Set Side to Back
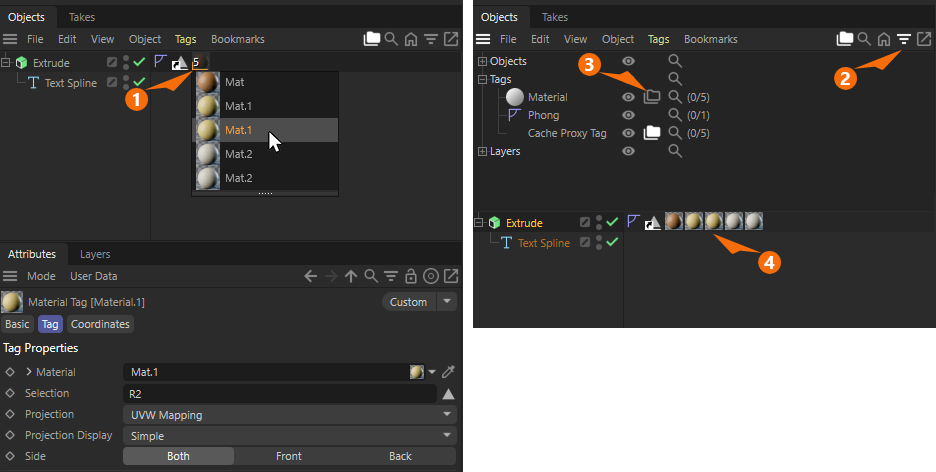Screen dimensions: 936x472 [400, 456]
